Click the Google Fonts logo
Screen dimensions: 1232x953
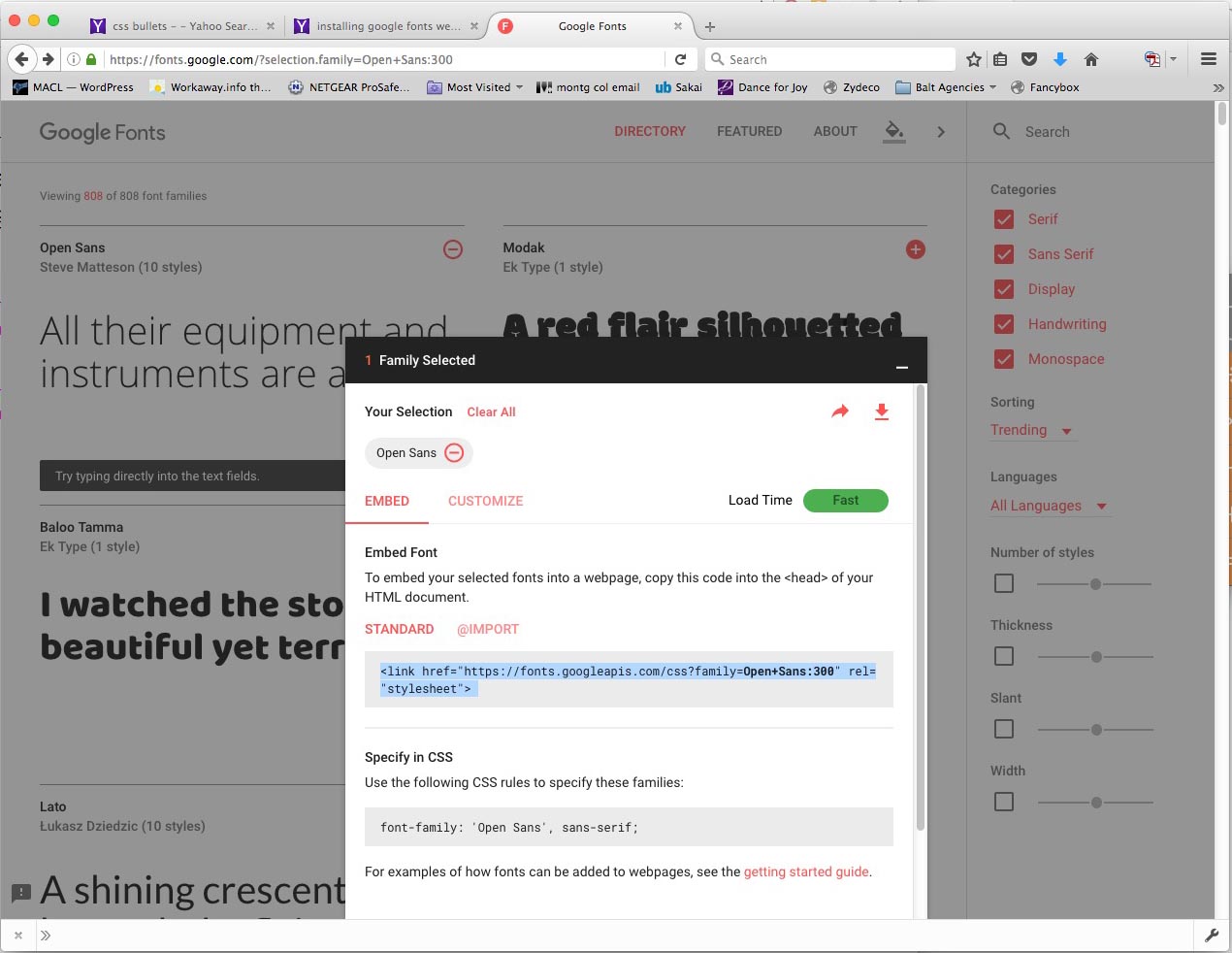click(103, 132)
